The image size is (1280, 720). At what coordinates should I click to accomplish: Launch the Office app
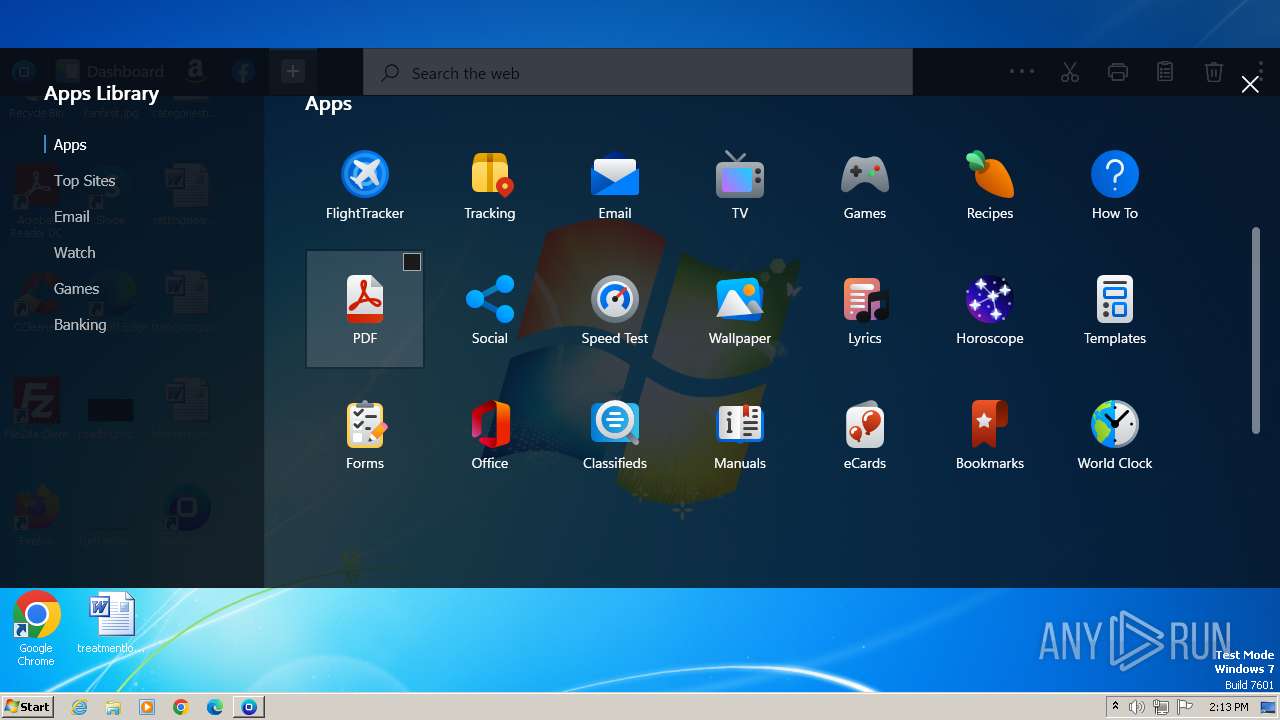490,435
